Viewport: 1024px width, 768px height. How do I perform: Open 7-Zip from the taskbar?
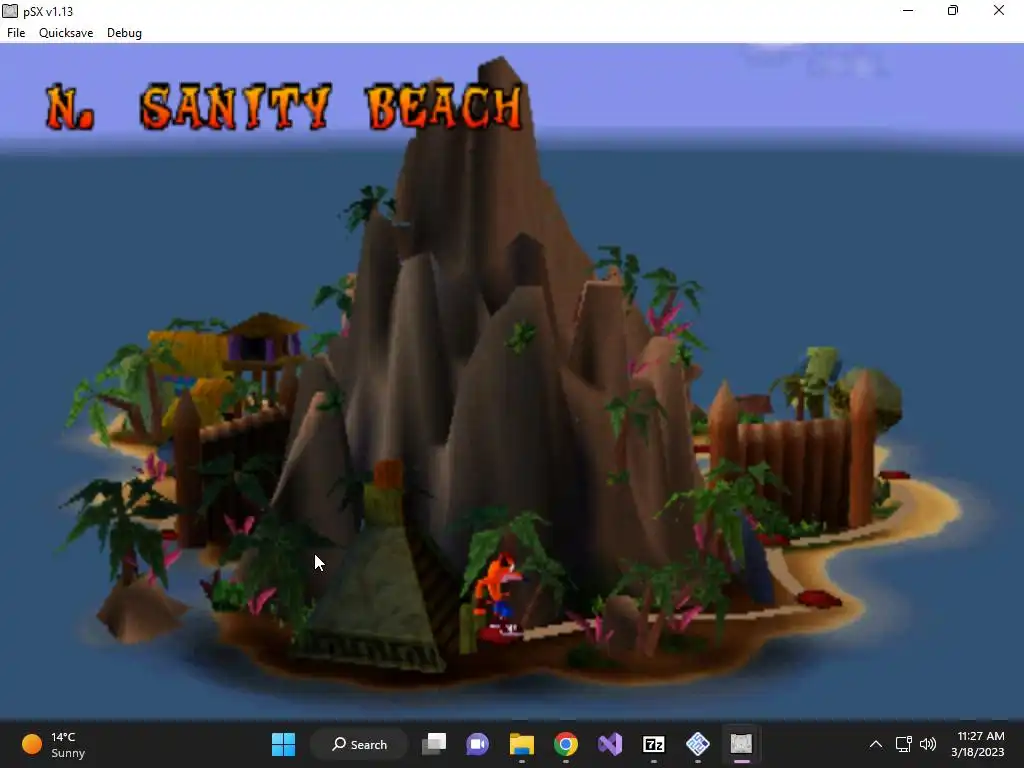(654, 744)
